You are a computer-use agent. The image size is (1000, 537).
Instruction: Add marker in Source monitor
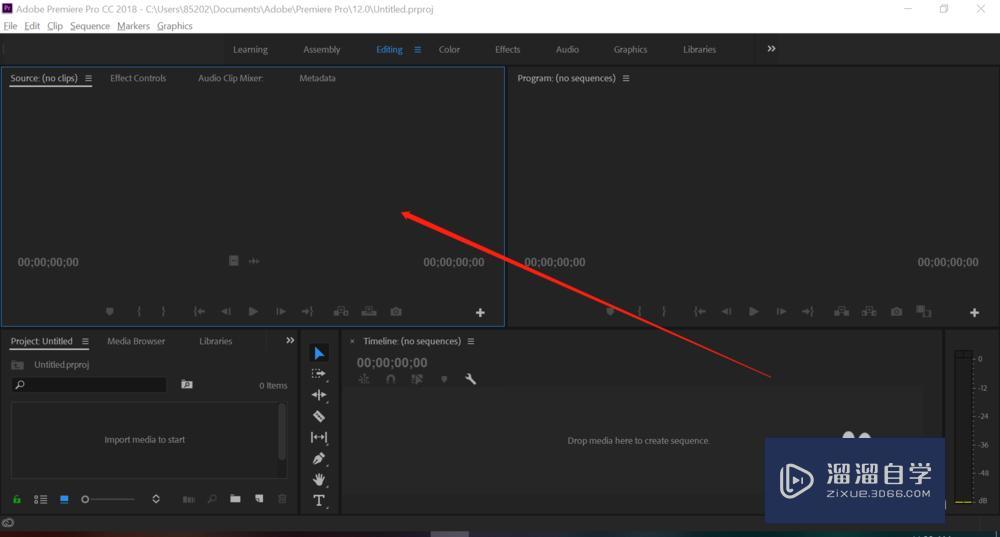[x=110, y=311]
